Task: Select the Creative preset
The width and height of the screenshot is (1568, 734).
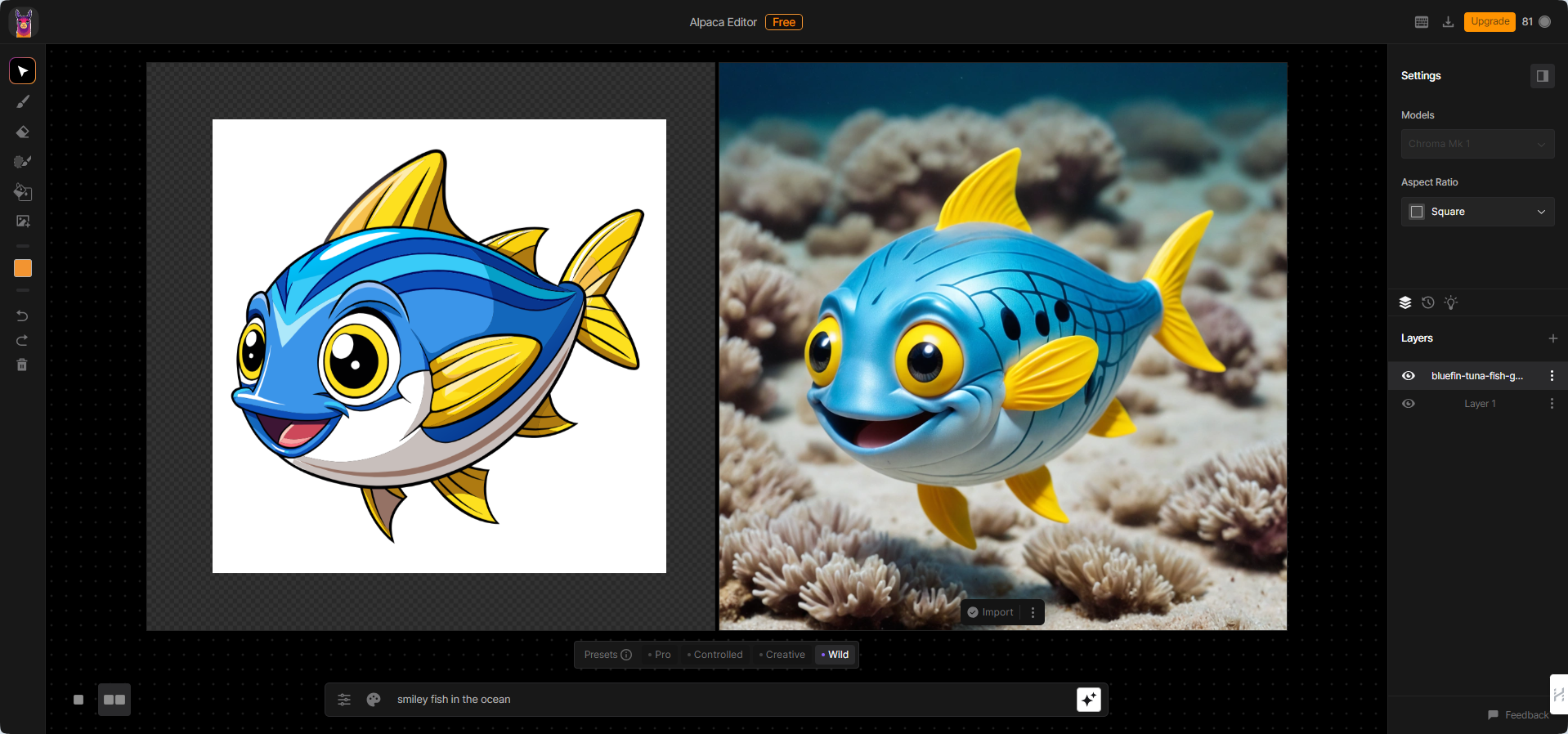Action: point(782,655)
